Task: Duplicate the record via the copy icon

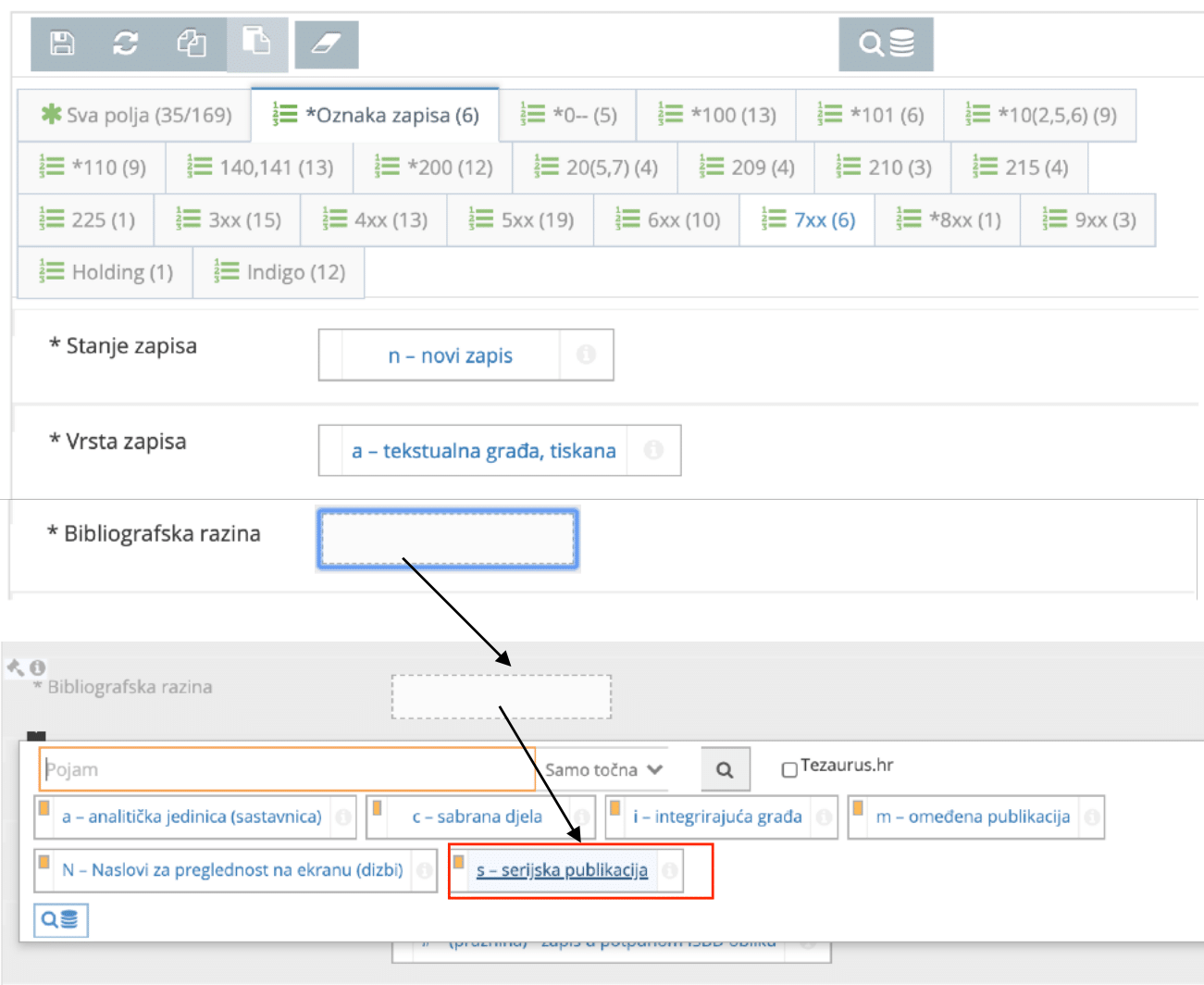Action: coord(192,43)
